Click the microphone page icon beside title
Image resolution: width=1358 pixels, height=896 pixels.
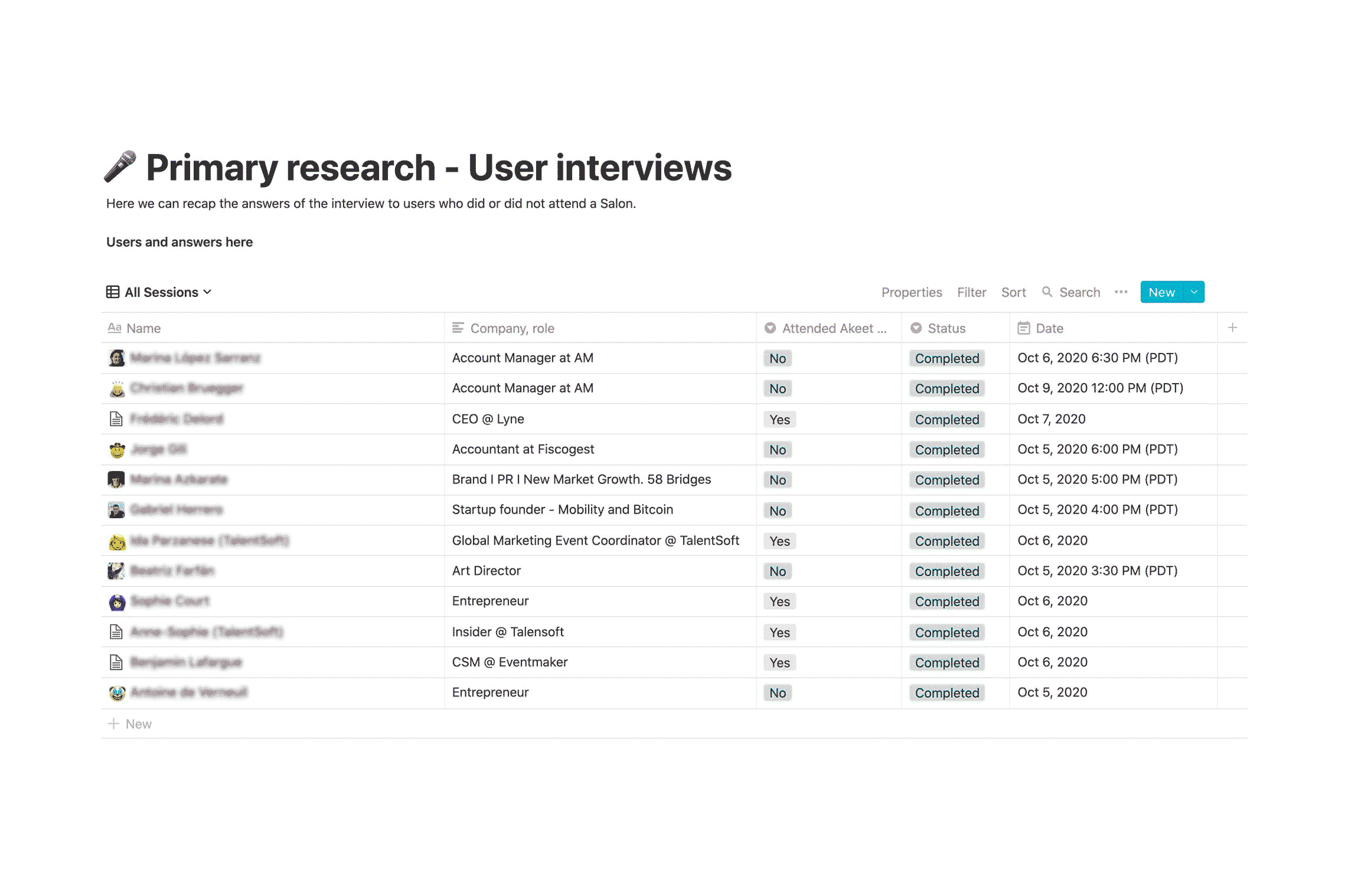pyautogui.click(x=120, y=167)
